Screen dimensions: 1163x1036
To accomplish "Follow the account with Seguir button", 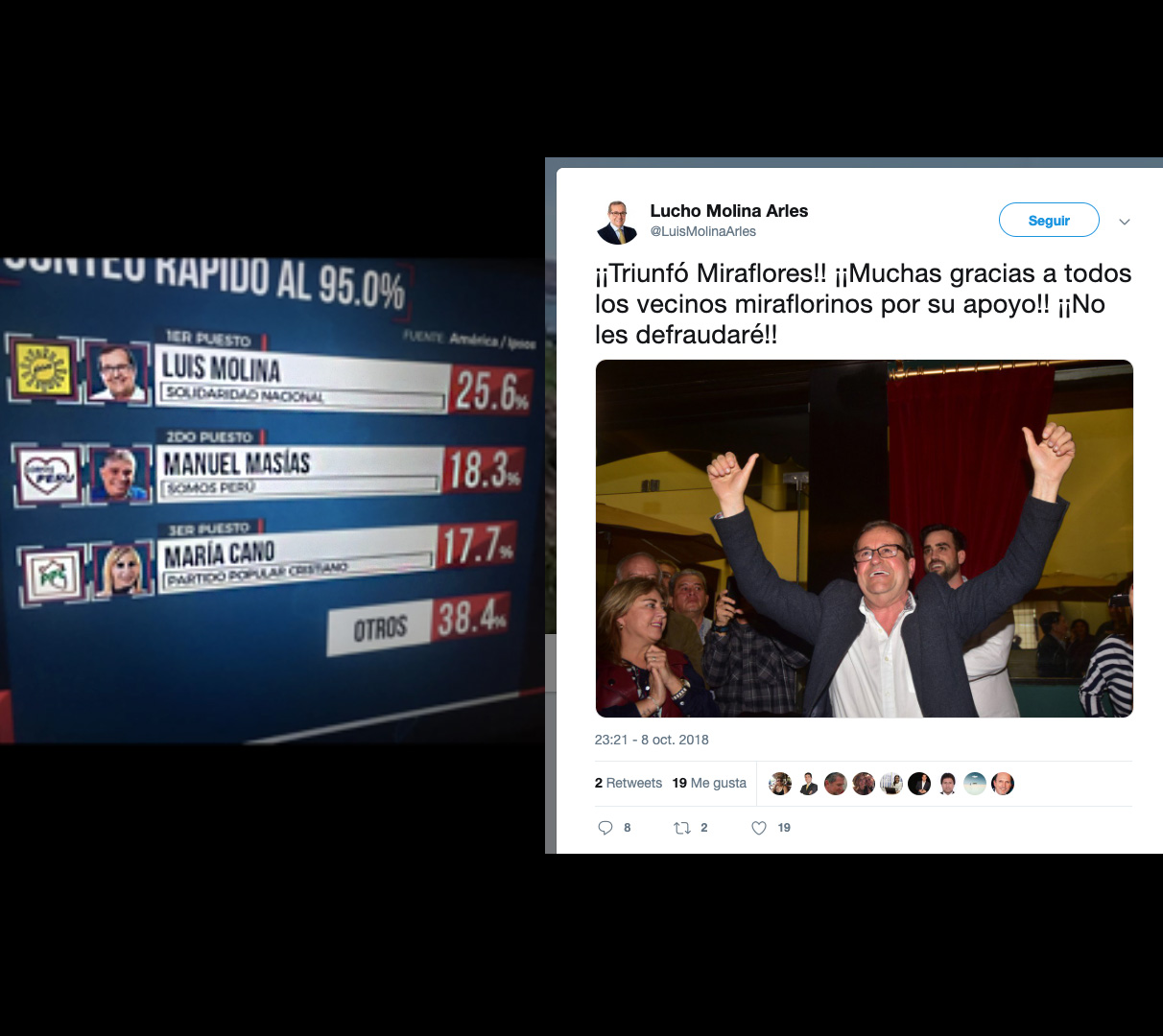I will (x=1049, y=220).
